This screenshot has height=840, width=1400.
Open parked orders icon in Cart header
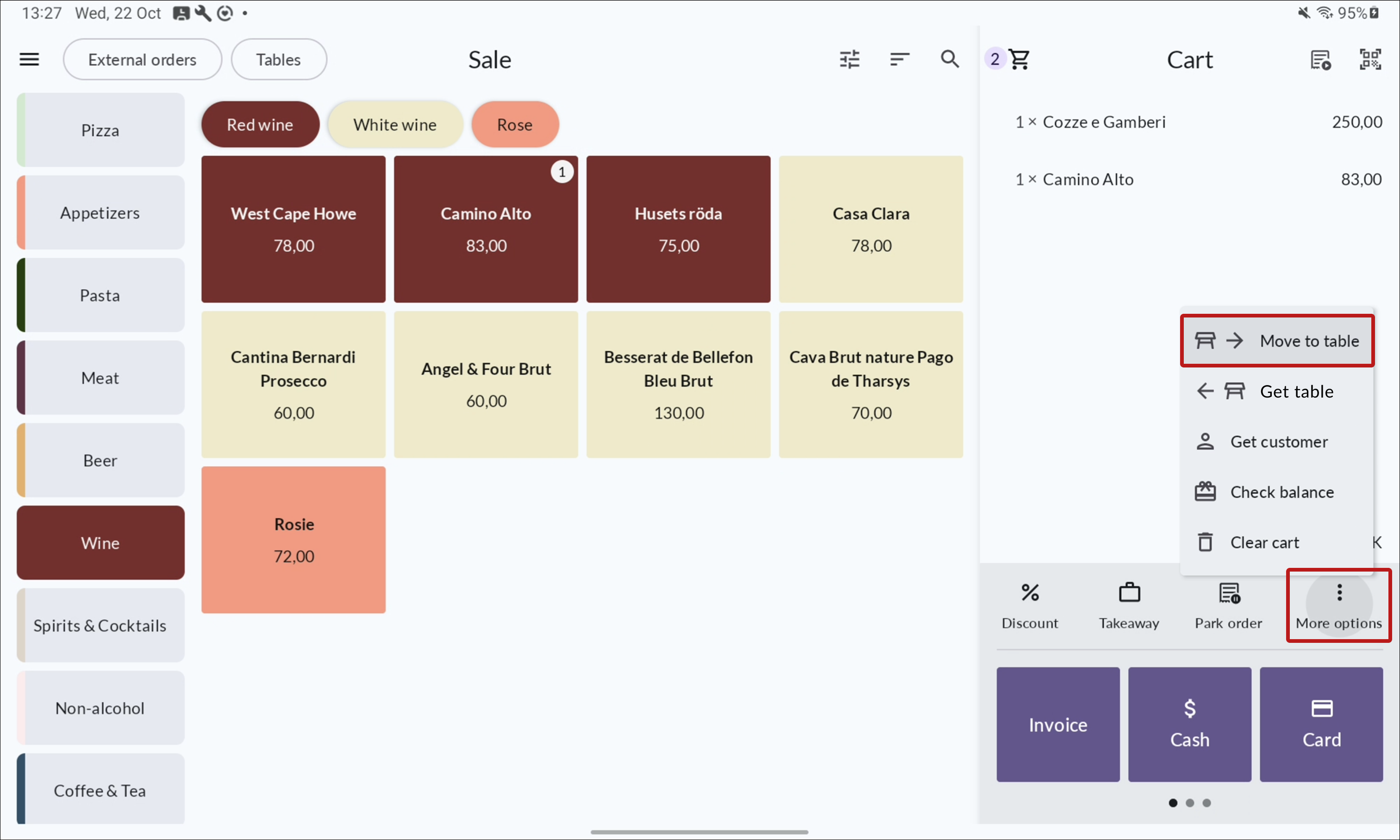pos(1320,59)
